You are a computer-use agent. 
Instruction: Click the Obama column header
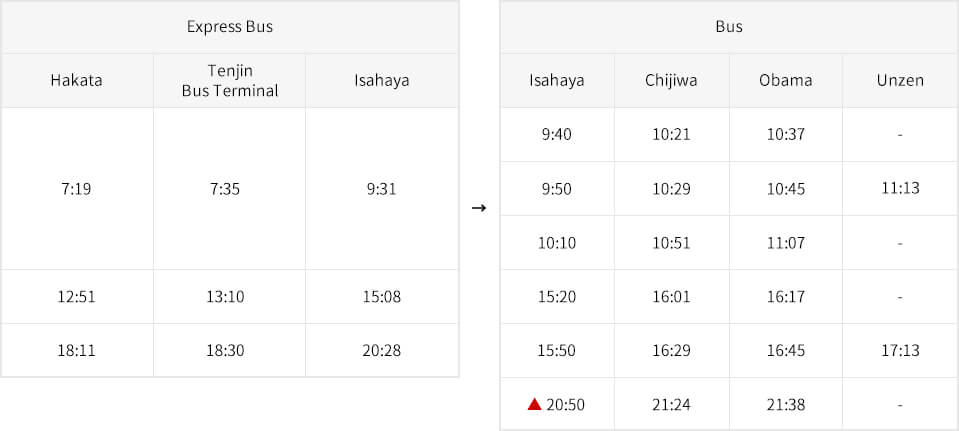tap(785, 81)
